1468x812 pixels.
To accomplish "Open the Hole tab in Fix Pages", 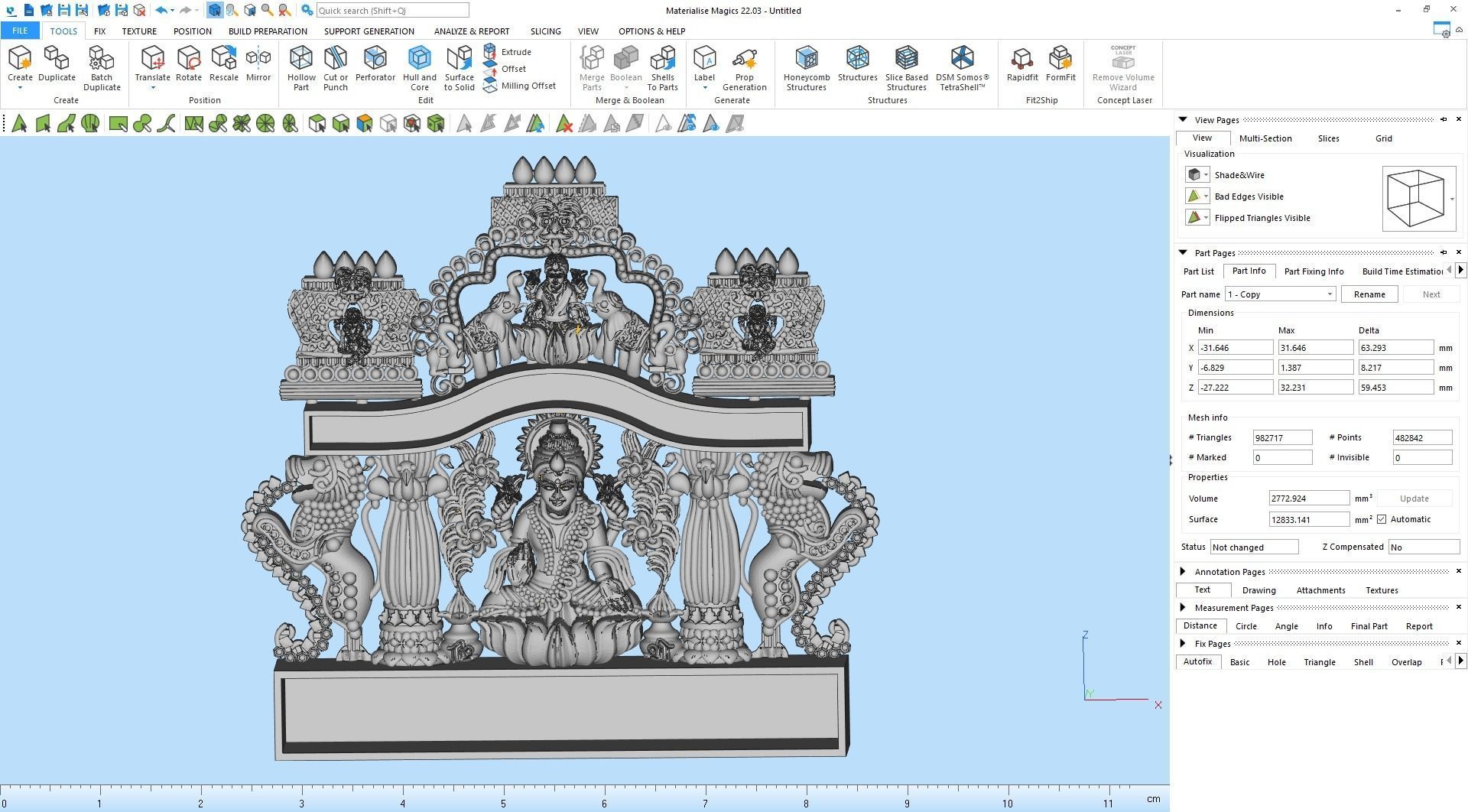I will [1276, 662].
